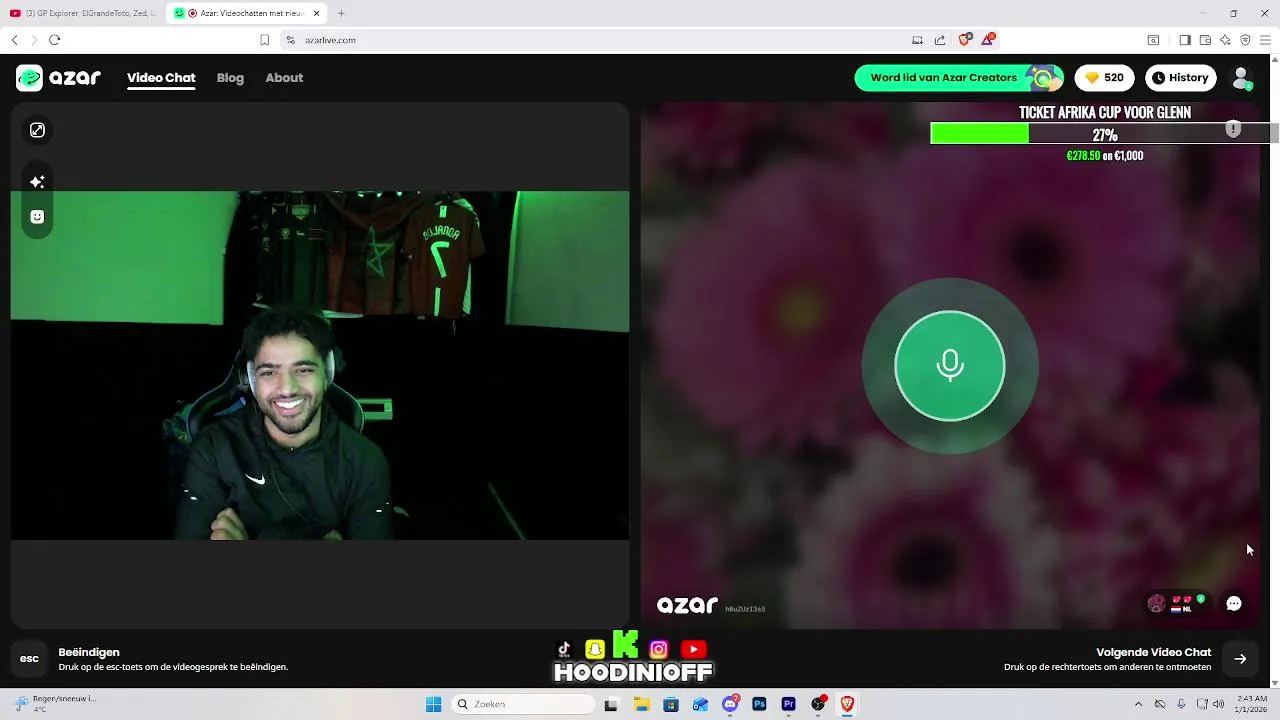
Task: Click the esc key button
Action: 29,659
